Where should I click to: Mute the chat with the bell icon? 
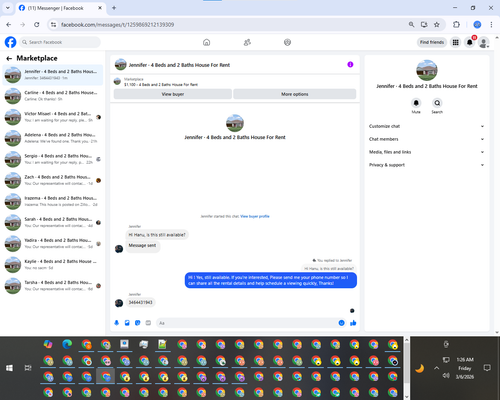click(x=416, y=103)
